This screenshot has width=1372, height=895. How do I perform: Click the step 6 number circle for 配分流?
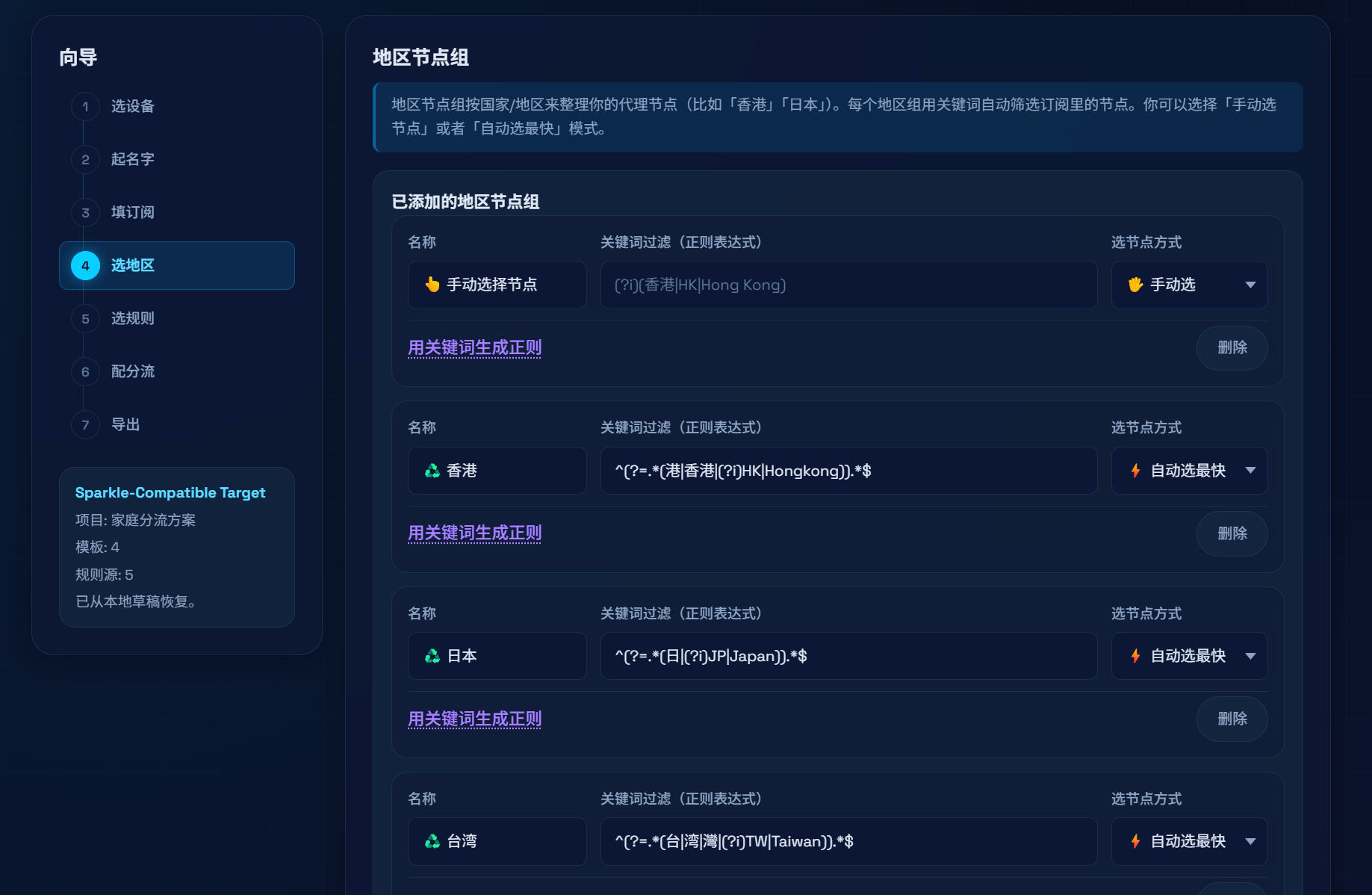click(85, 371)
